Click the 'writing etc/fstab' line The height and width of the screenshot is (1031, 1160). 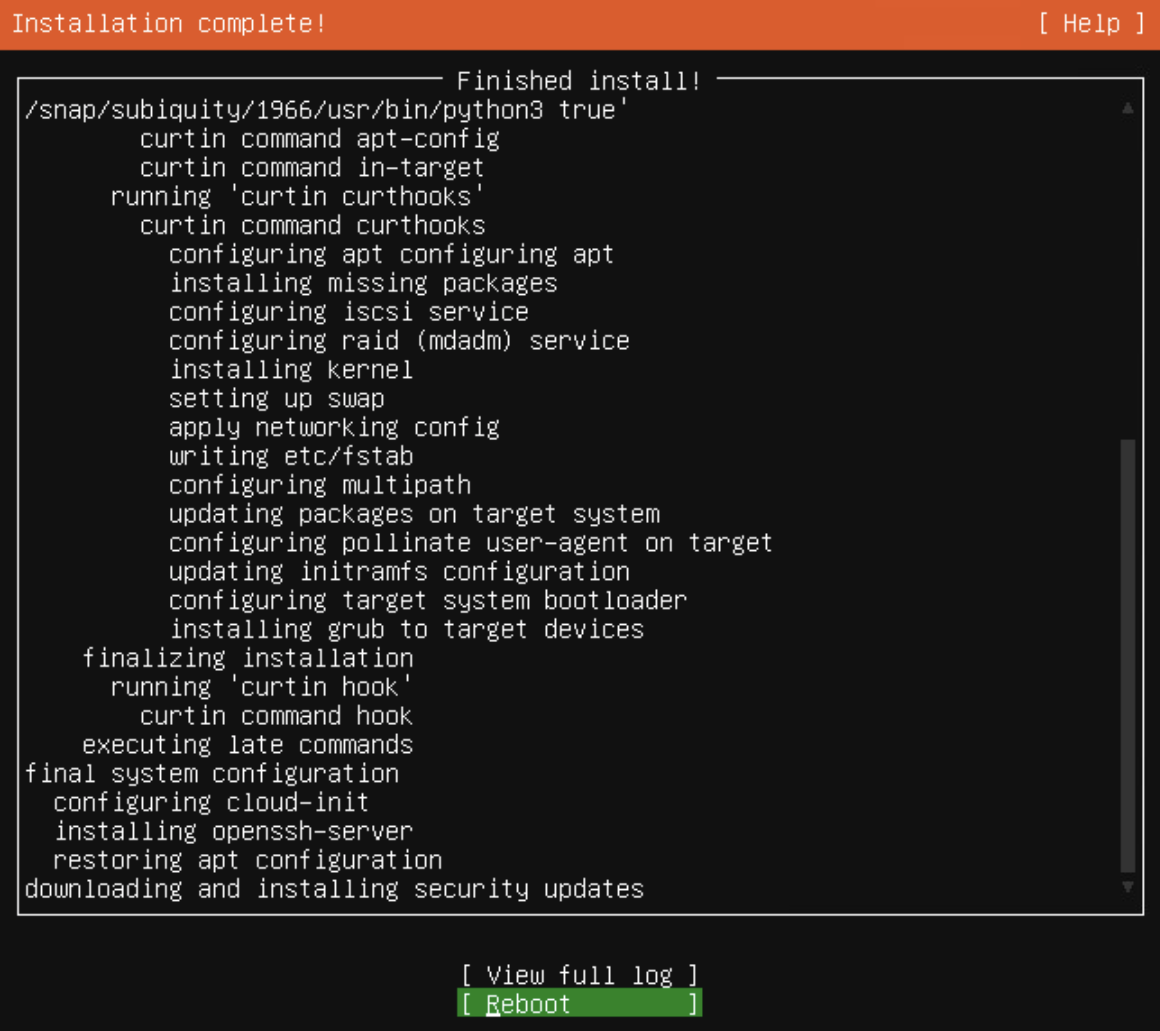[x=291, y=456]
